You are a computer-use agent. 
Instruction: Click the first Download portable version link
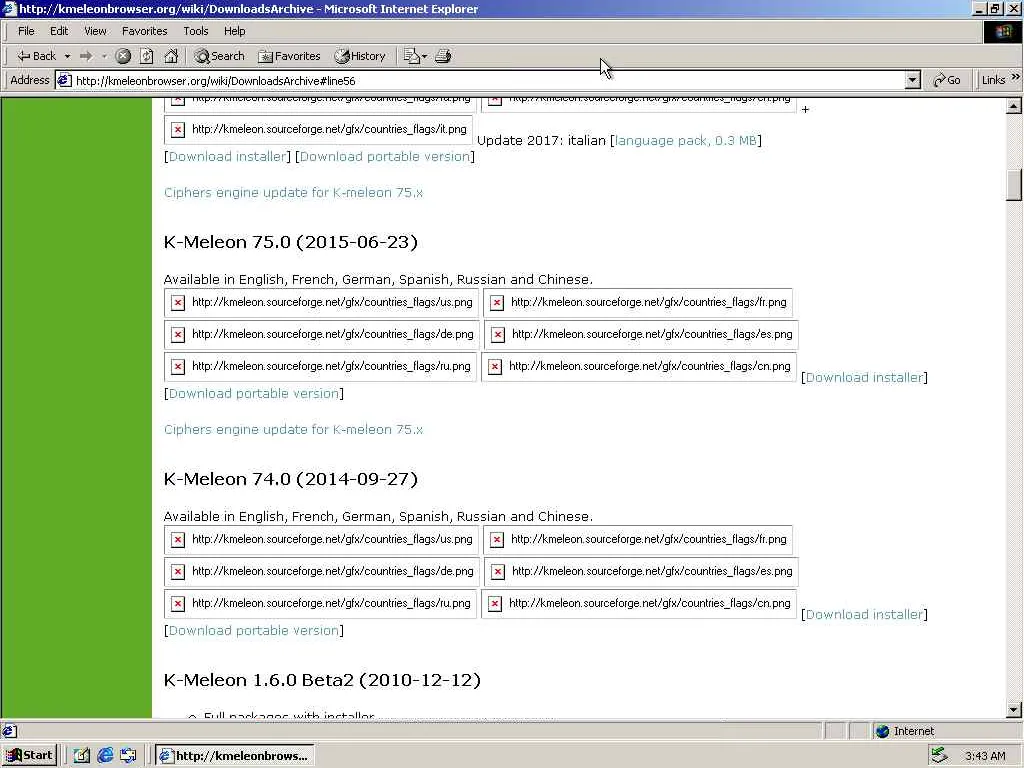(385, 157)
